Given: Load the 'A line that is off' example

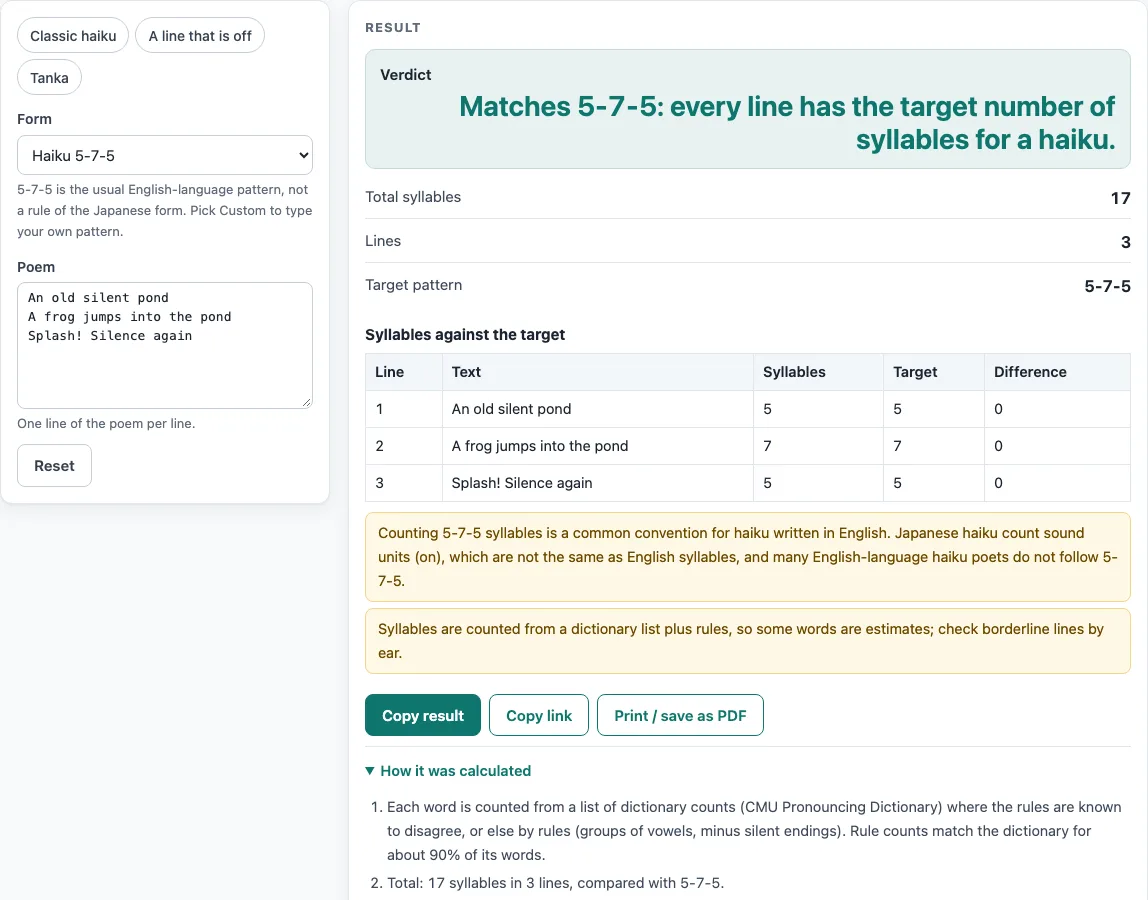Looking at the screenshot, I should pos(200,36).
